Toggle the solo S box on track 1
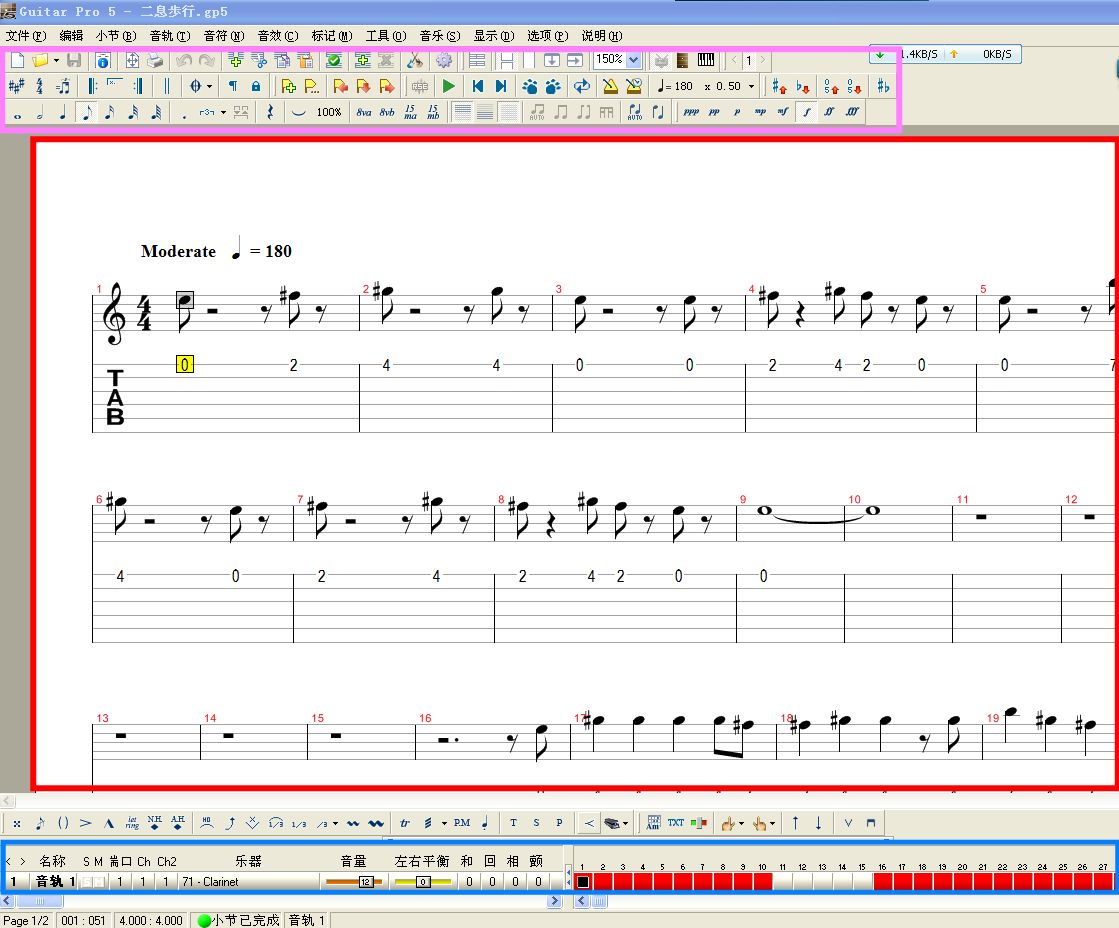The image size is (1119, 928). (88, 882)
